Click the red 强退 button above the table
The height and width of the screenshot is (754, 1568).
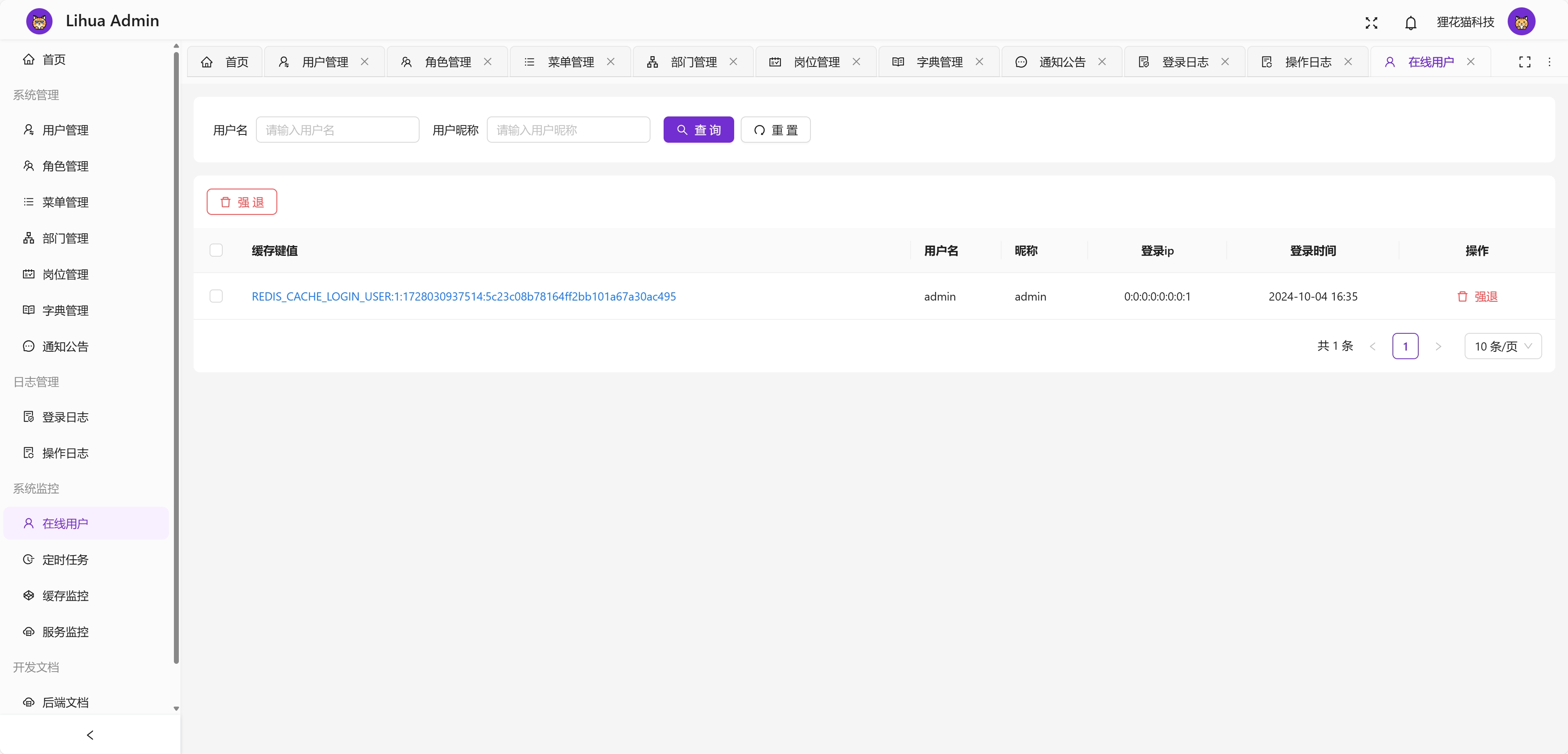(242, 201)
